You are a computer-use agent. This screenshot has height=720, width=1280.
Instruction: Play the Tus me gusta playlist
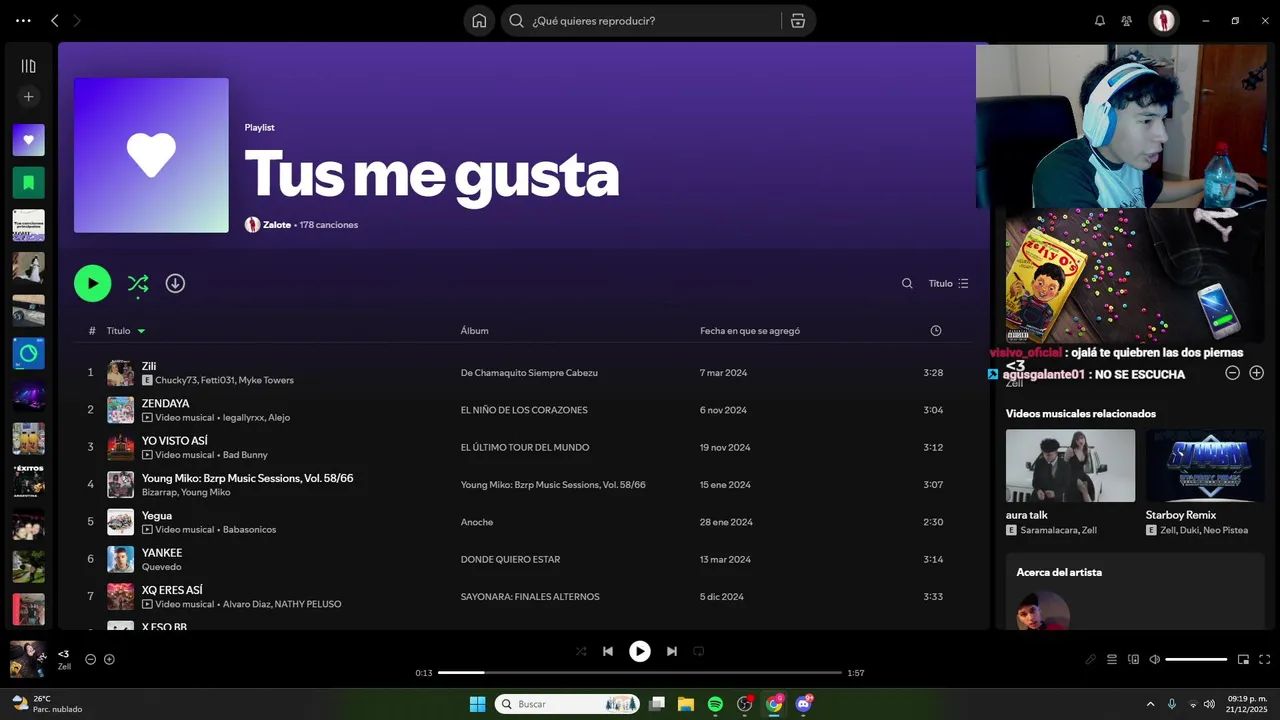pyautogui.click(x=92, y=283)
